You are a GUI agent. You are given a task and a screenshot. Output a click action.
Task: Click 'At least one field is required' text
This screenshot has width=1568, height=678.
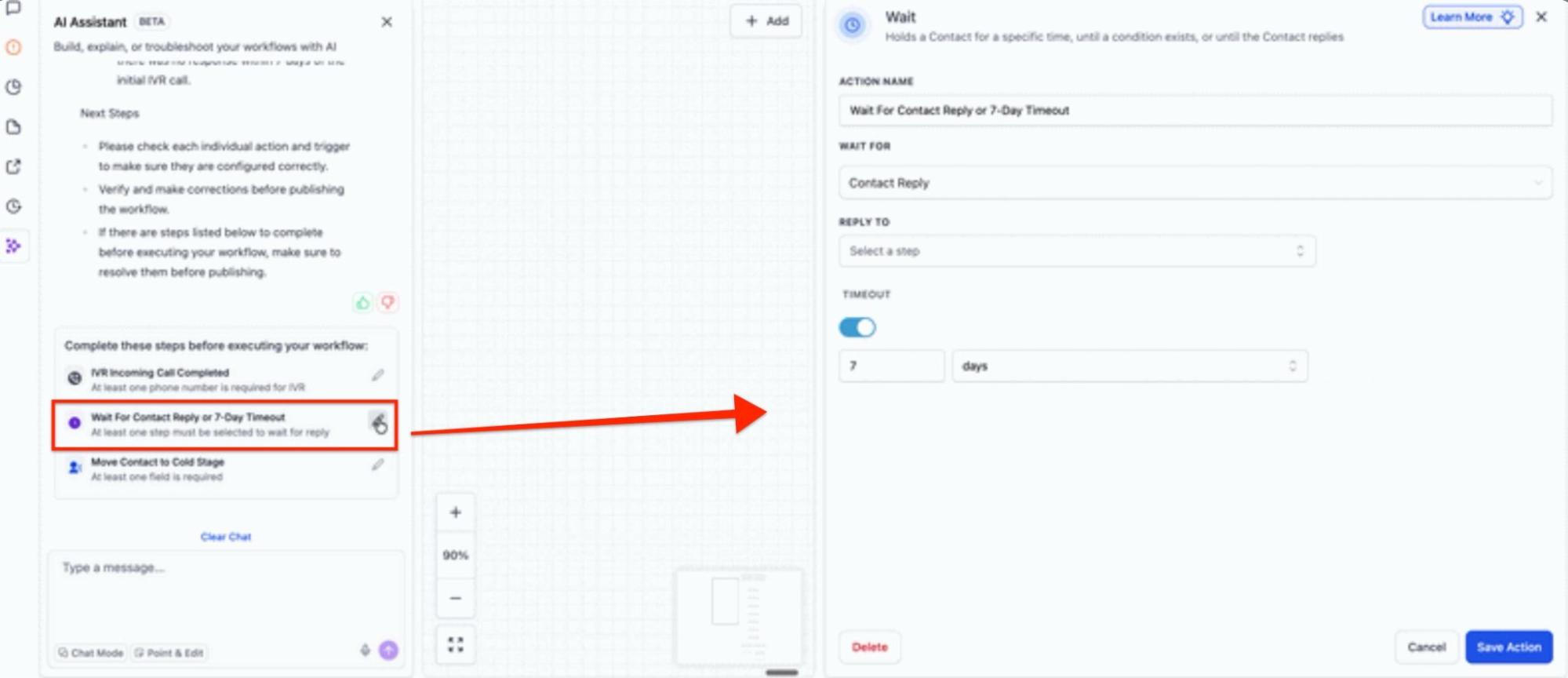[157, 477]
